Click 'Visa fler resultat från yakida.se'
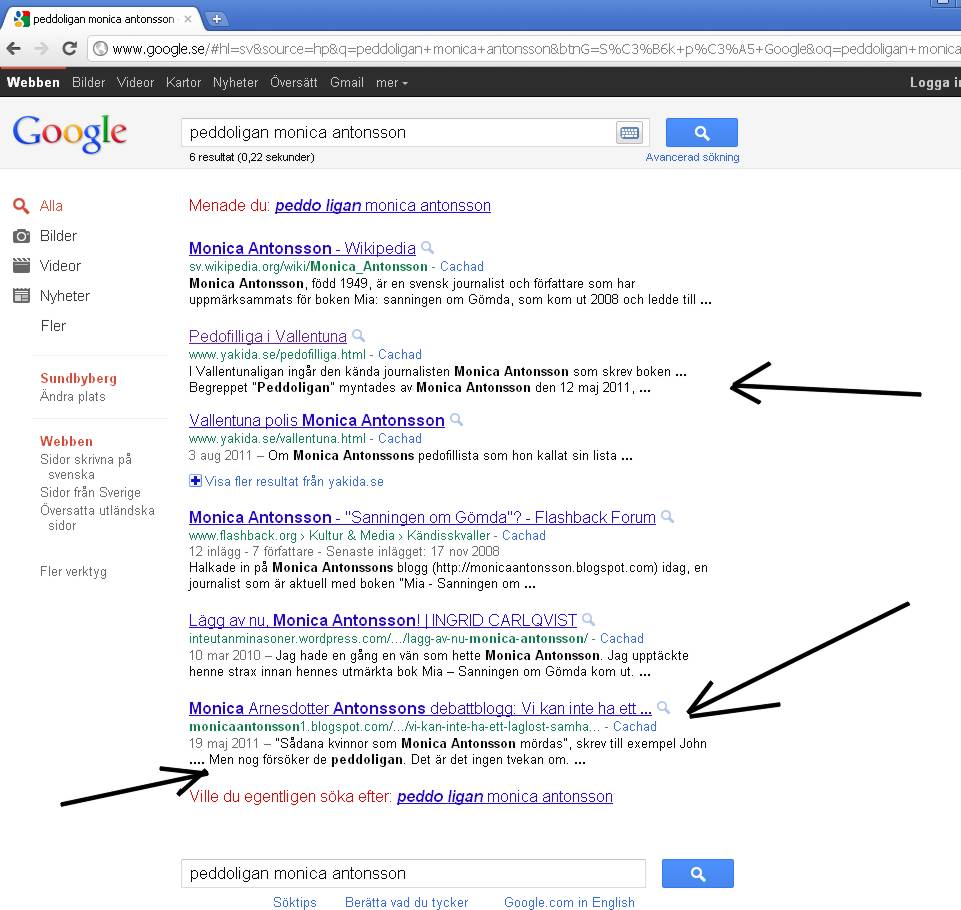 294,481
